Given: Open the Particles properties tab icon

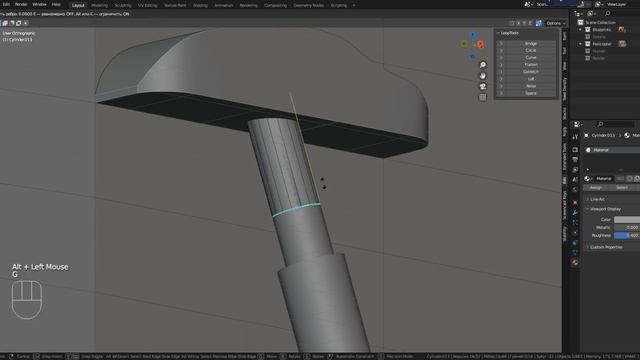Looking at the screenshot, I should coord(575,222).
